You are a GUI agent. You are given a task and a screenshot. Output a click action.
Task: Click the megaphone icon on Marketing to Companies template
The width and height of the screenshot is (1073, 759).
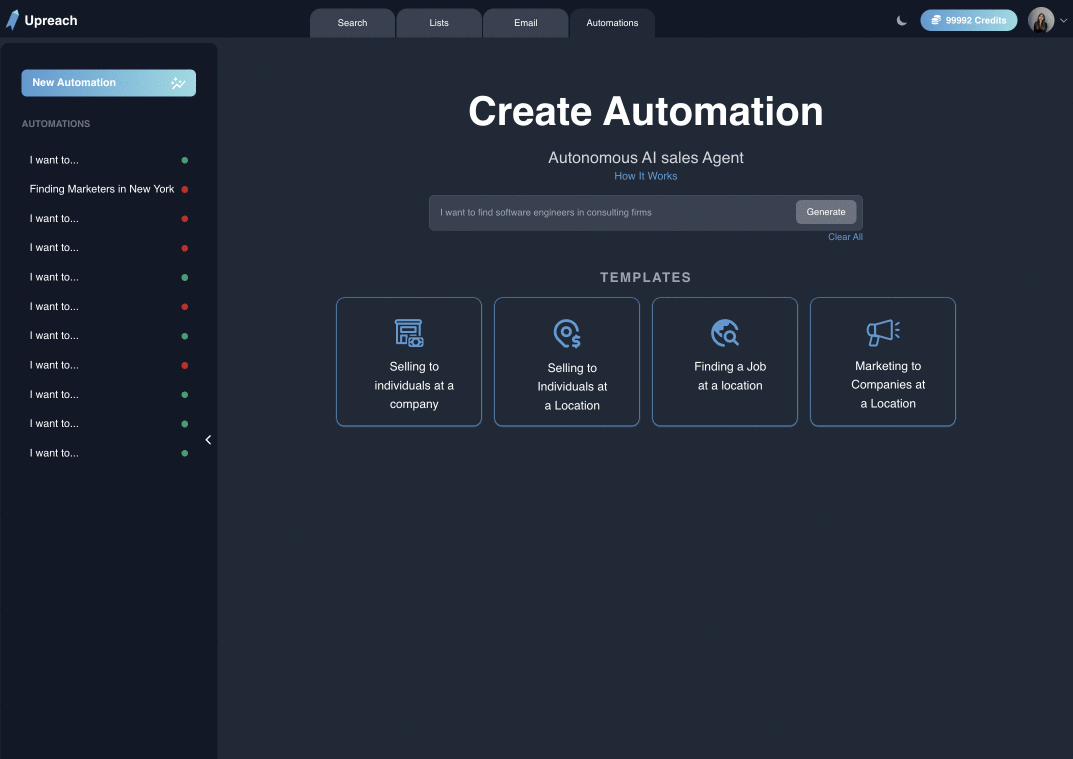882,333
